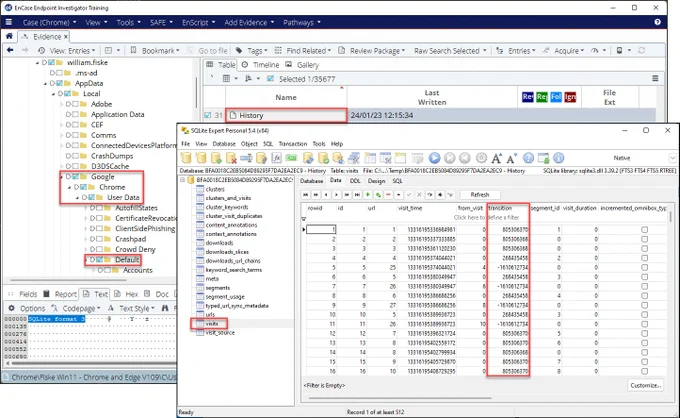
Task: Click the vertical scrollbar of the data grid
Action: [x=671, y=217]
